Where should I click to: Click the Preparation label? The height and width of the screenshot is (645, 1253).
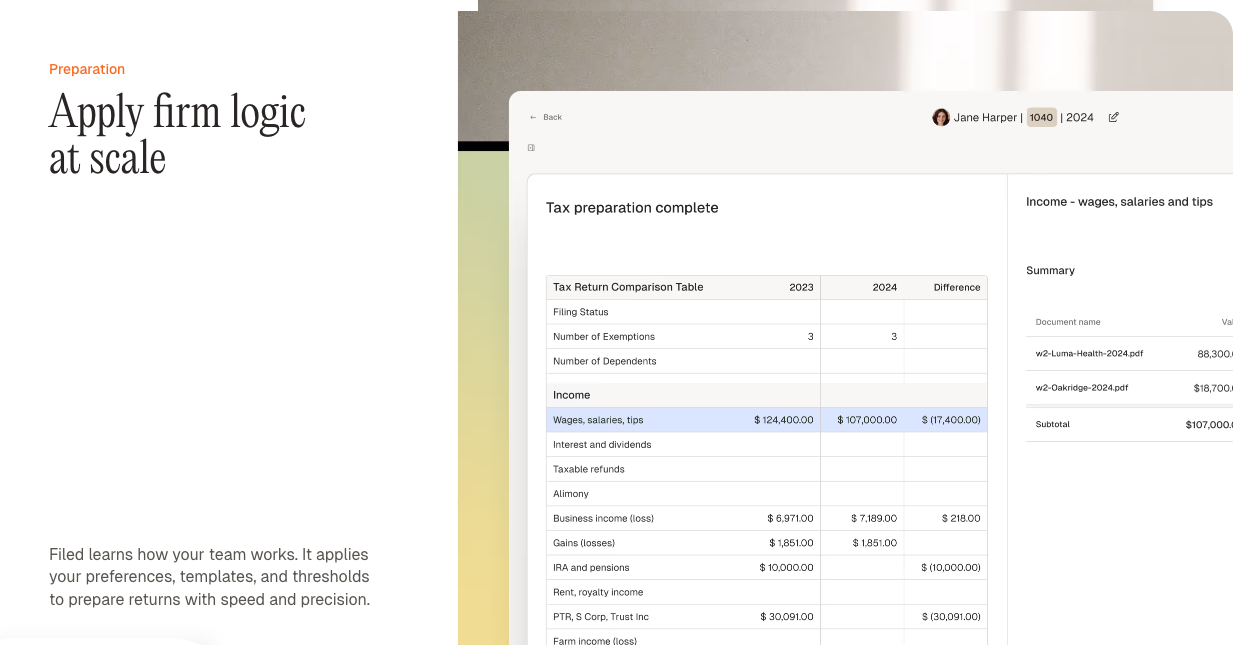87,69
